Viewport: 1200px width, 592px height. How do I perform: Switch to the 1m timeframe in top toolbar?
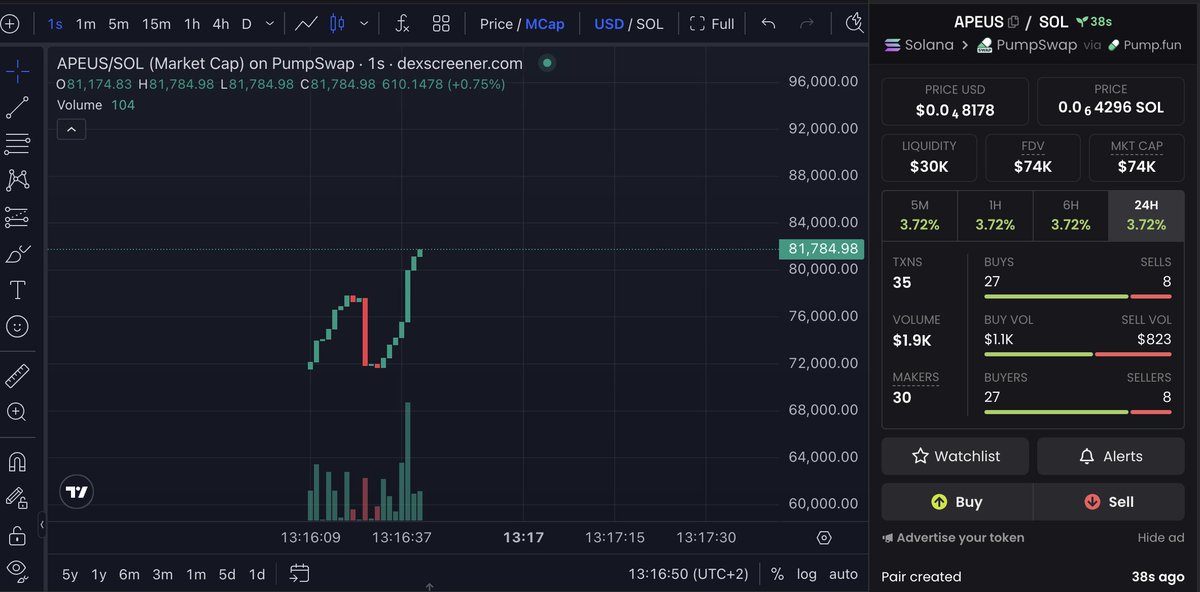[86, 23]
